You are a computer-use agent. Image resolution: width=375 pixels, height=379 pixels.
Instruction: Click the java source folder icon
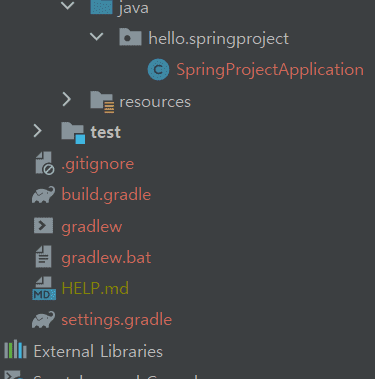101,7
